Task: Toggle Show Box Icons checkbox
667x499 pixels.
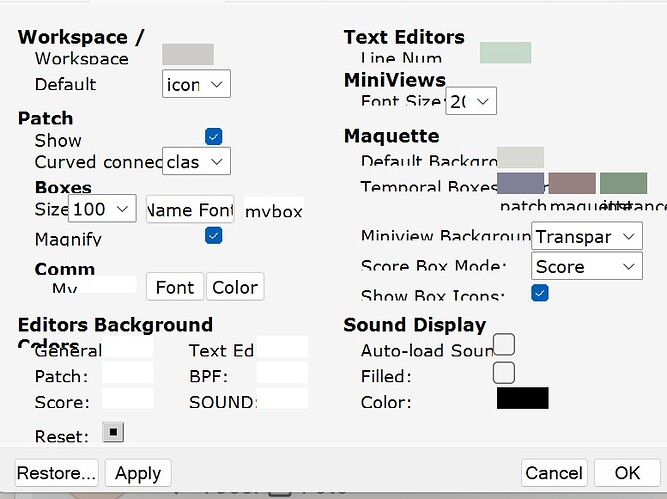Action: 540,293
